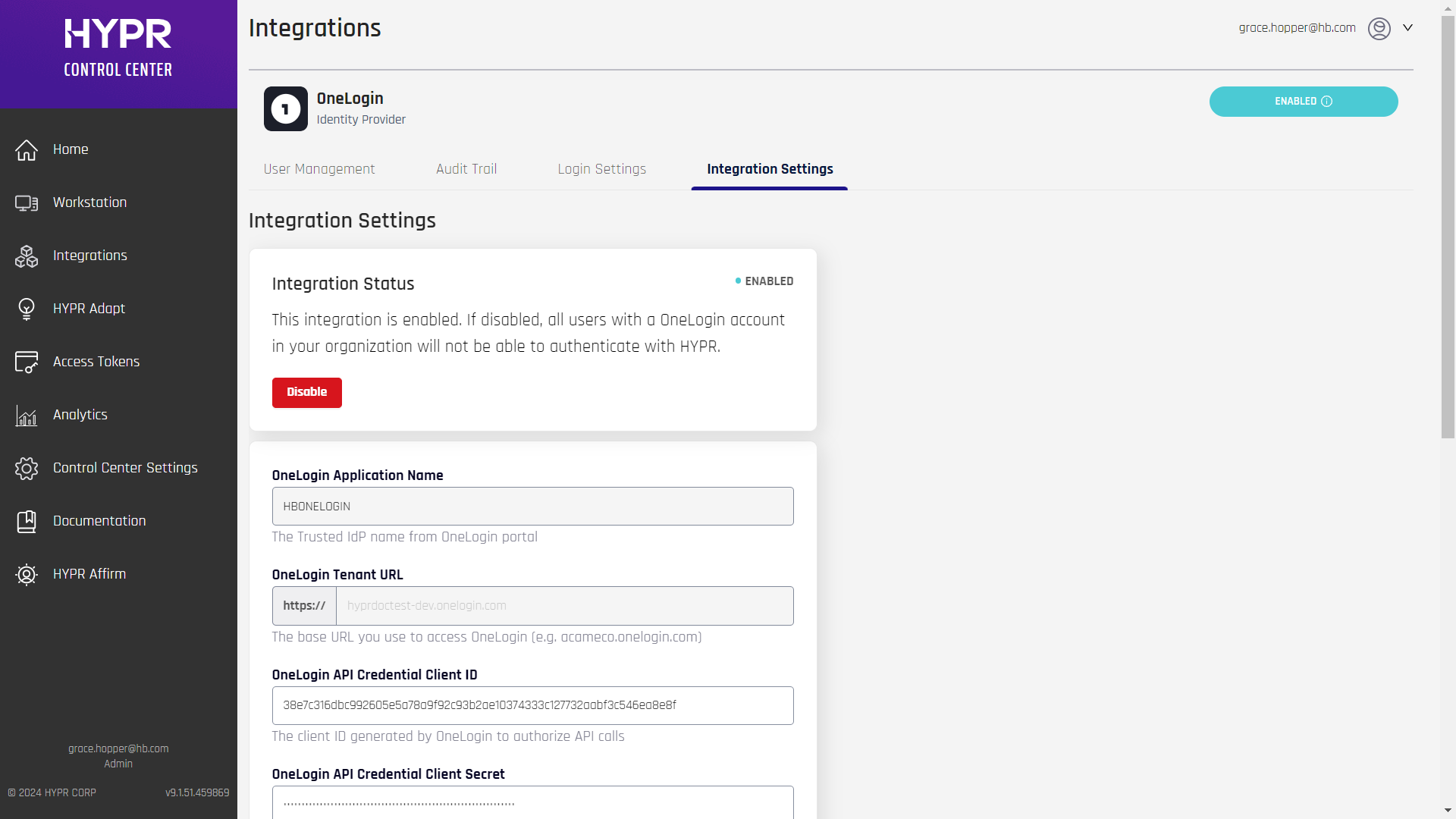Select the Integration Settings tab

click(x=770, y=169)
